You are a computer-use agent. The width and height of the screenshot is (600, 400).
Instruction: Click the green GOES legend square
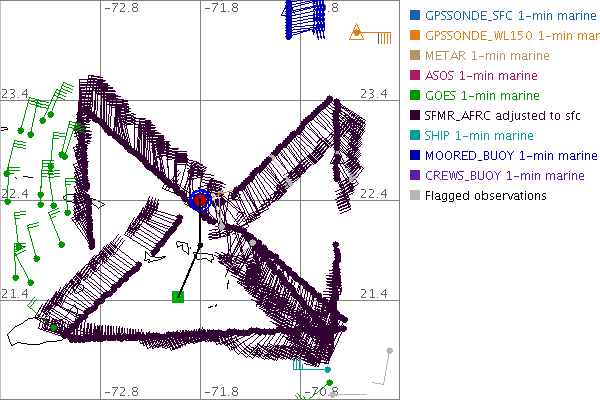click(x=415, y=96)
